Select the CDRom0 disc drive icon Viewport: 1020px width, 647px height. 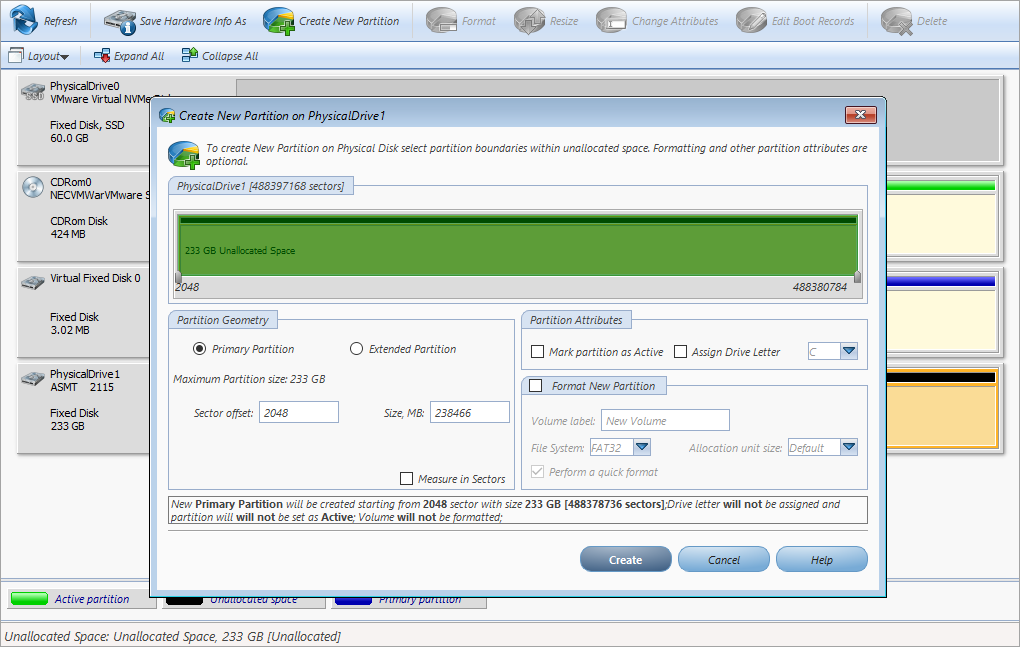[x=34, y=189]
